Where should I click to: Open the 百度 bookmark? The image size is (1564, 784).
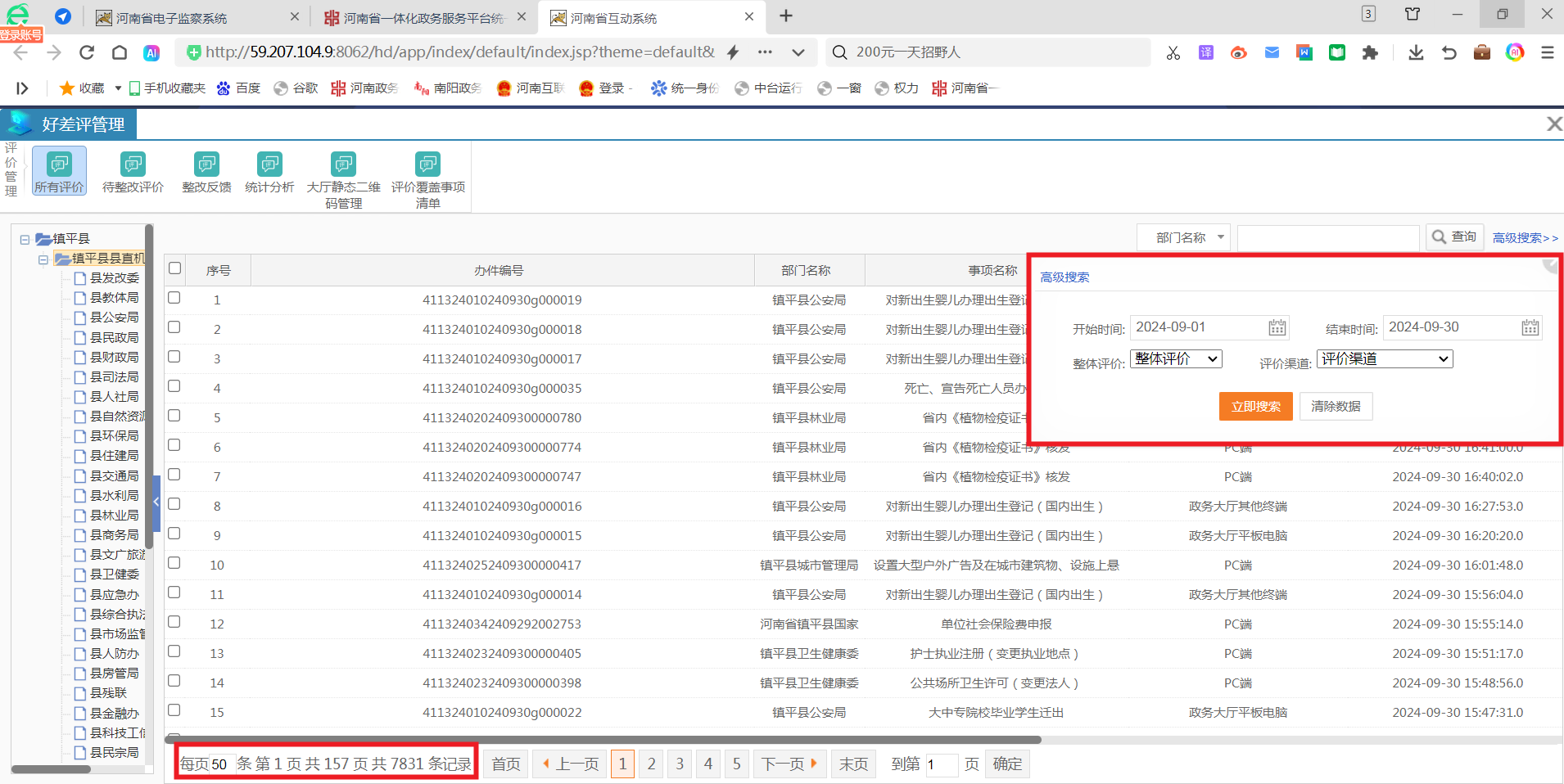point(238,88)
